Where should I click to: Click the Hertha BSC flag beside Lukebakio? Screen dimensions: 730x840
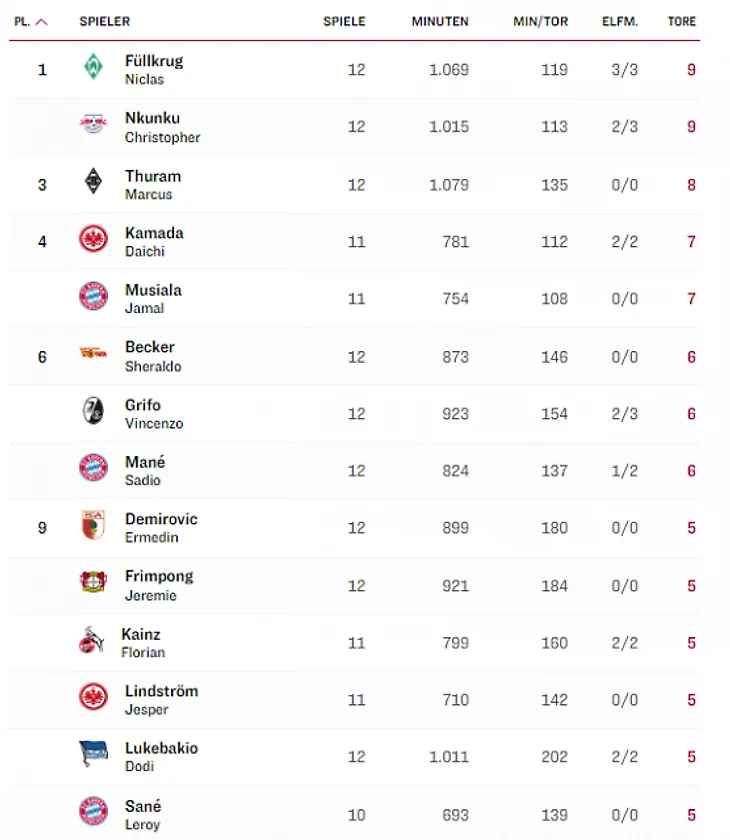tap(93, 753)
